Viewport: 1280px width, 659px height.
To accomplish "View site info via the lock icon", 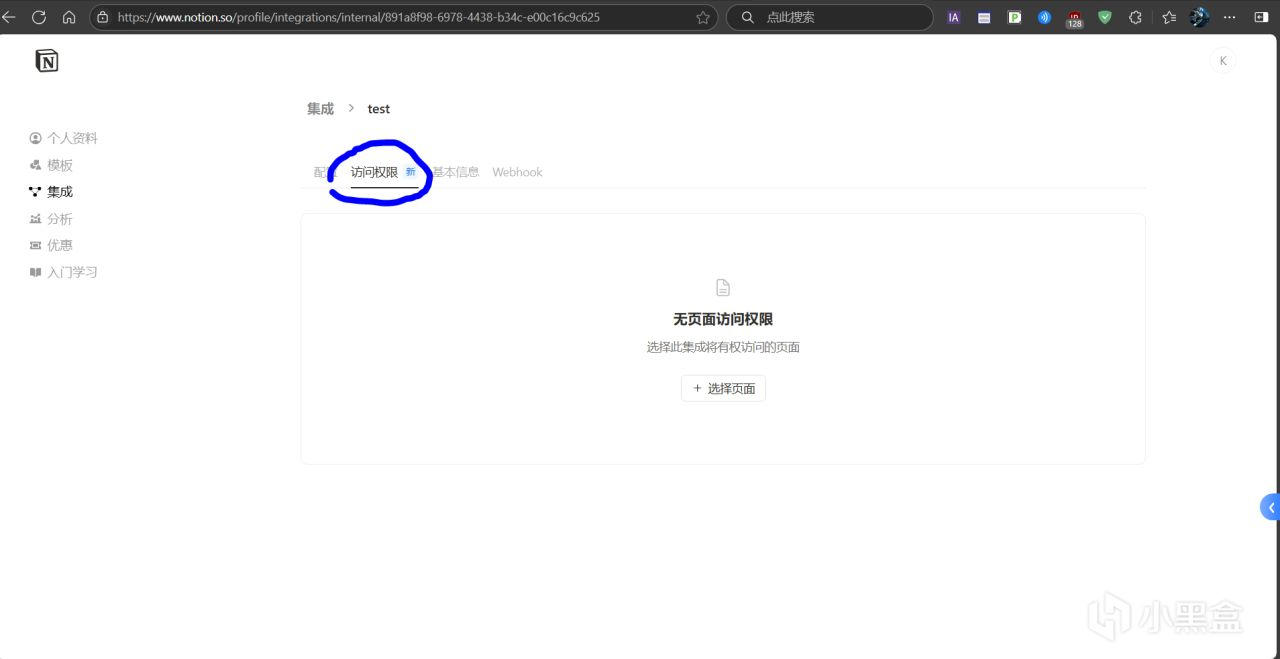I will [x=102, y=17].
